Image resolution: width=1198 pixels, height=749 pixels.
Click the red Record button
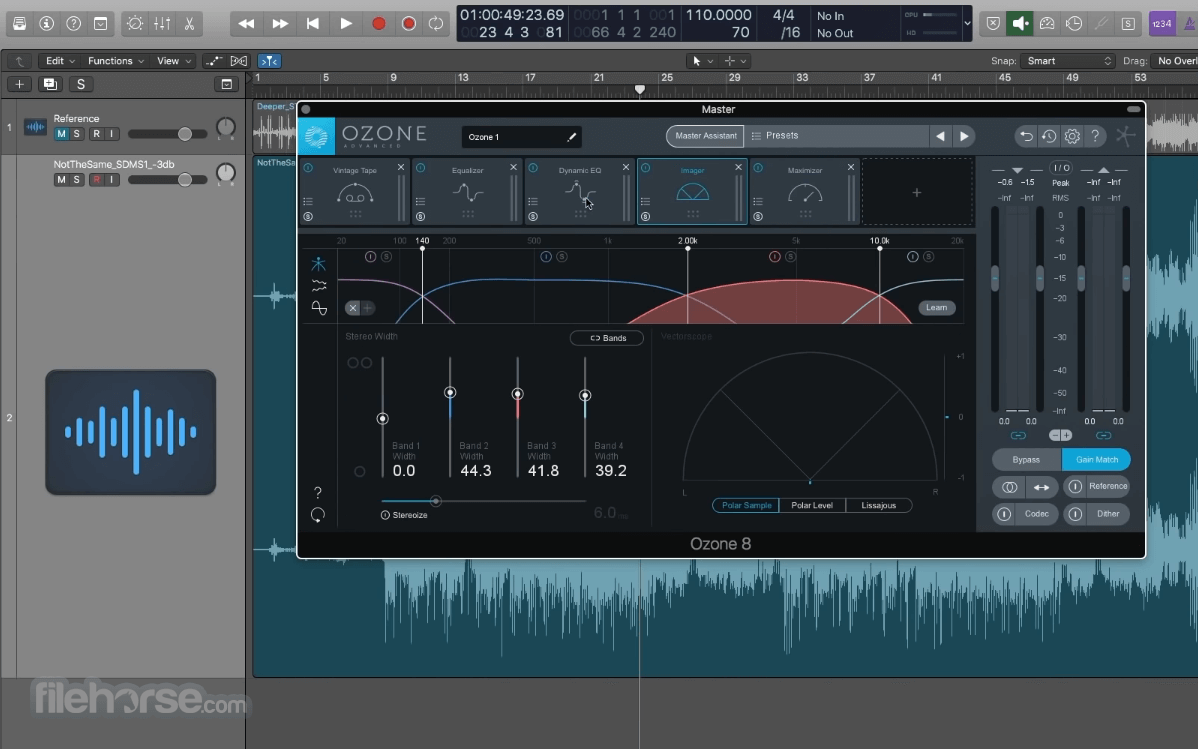(378, 24)
